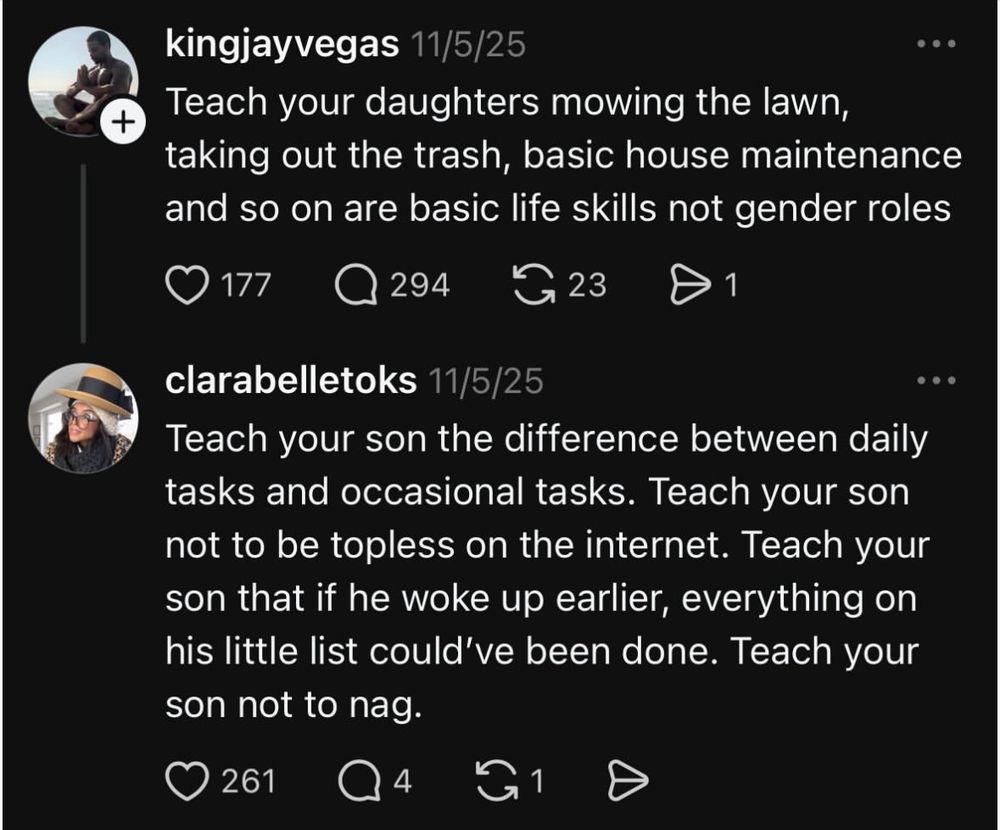Image resolution: width=1000 pixels, height=830 pixels.
Task: Open more options on clarabelletoks's reply
Action: point(935,378)
